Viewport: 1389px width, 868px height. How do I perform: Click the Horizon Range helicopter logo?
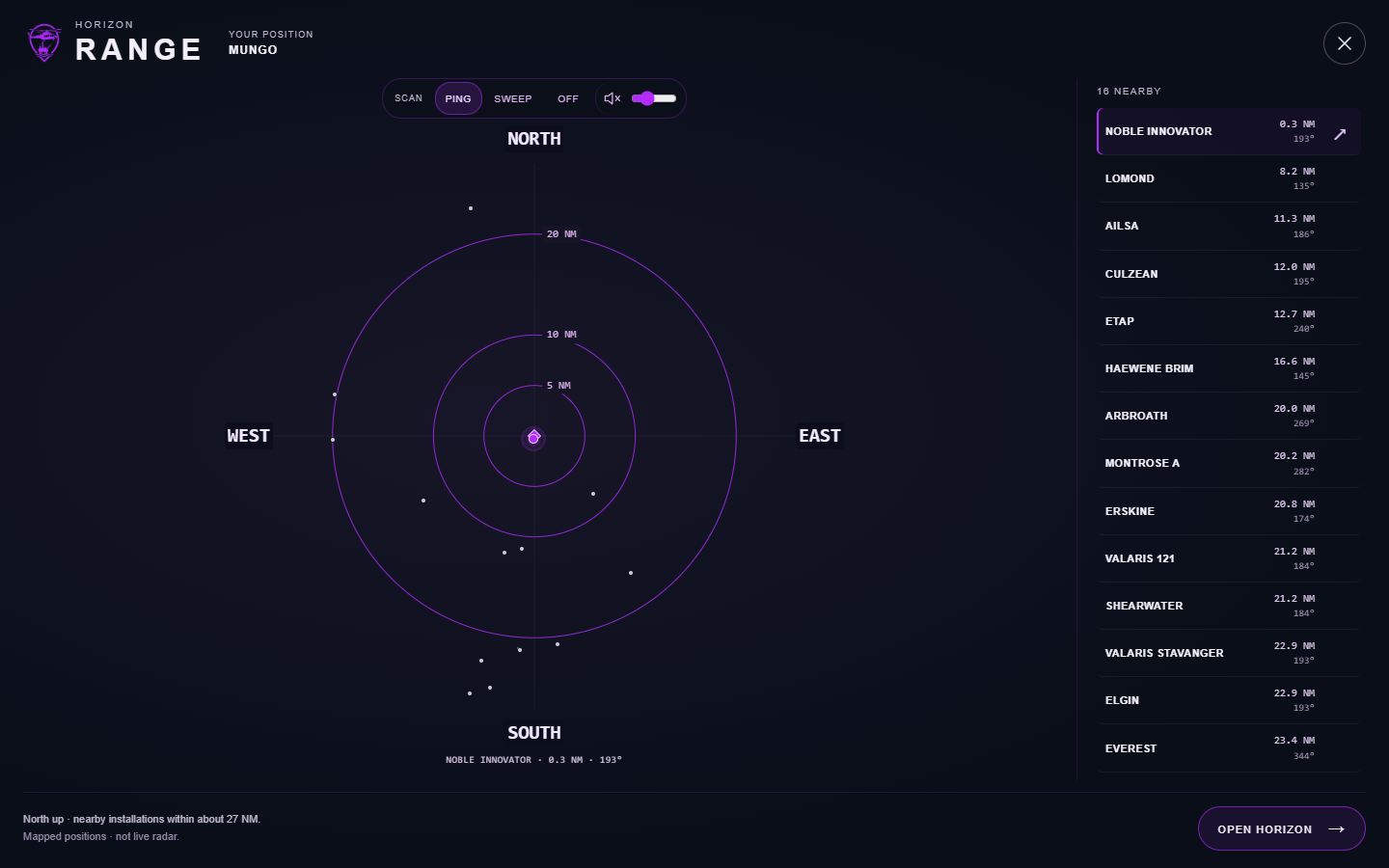[43, 43]
